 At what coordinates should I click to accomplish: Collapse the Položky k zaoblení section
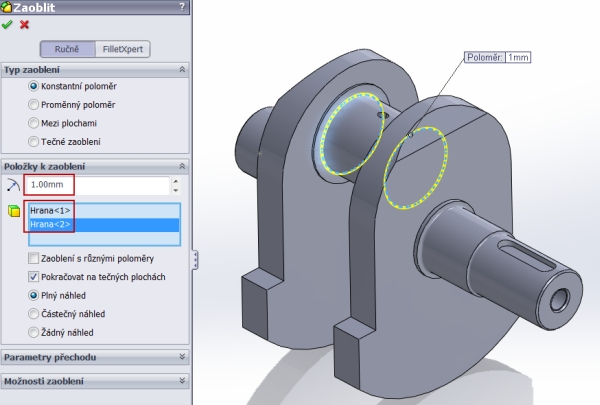point(182,167)
